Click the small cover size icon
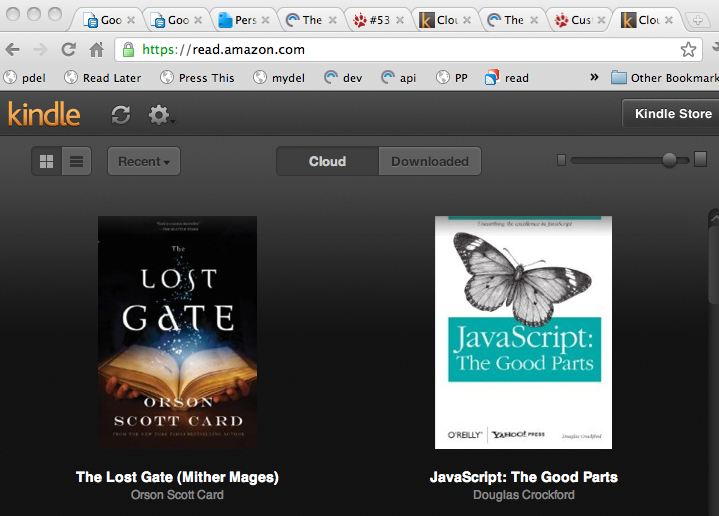This screenshot has height=516, width=719. tap(562, 160)
